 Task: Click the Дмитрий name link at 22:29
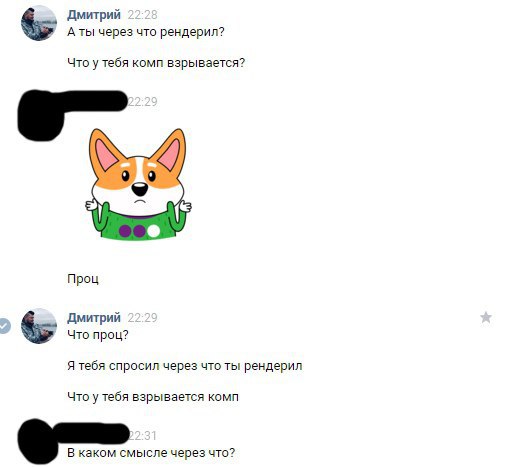tap(94, 318)
